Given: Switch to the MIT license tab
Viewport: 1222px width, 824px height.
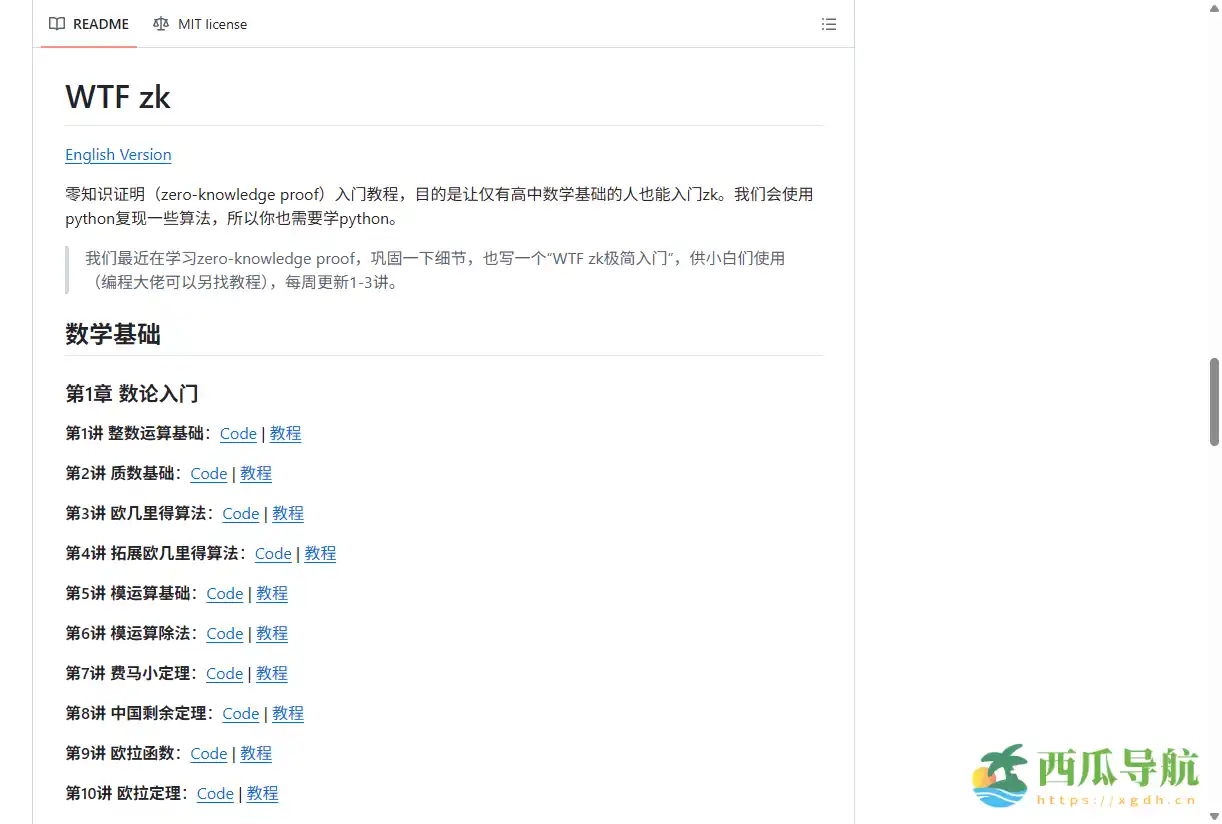Looking at the screenshot, I should click(x=212, y=24).
